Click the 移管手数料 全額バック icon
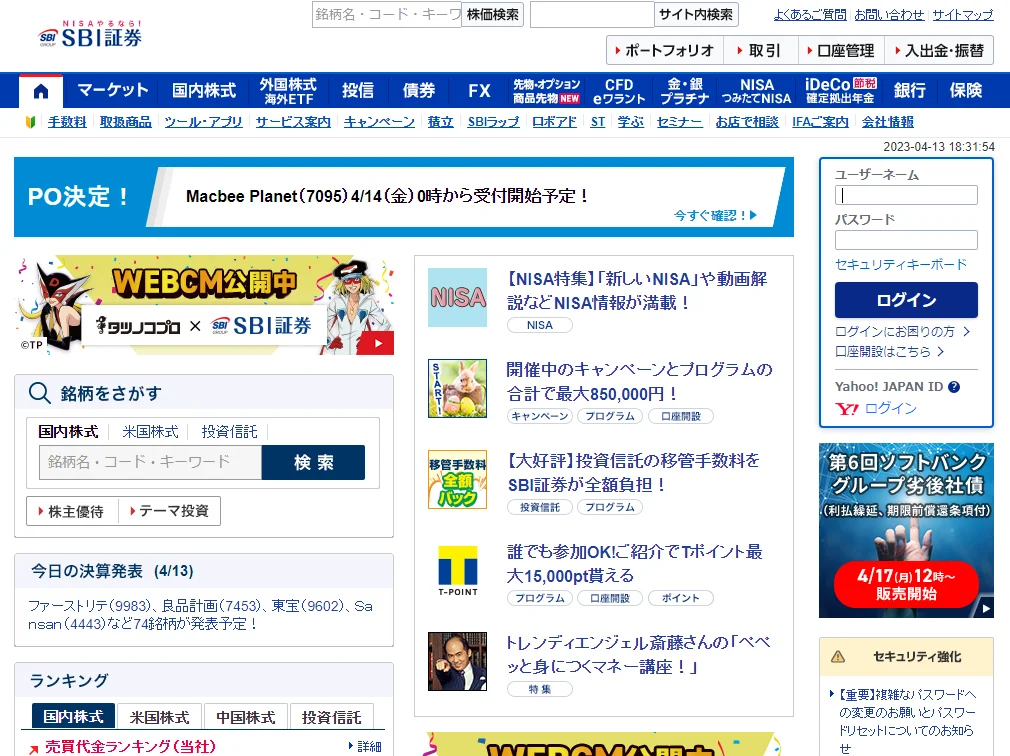Screen dimensions: 1010x756 click(x=457, y=479)
